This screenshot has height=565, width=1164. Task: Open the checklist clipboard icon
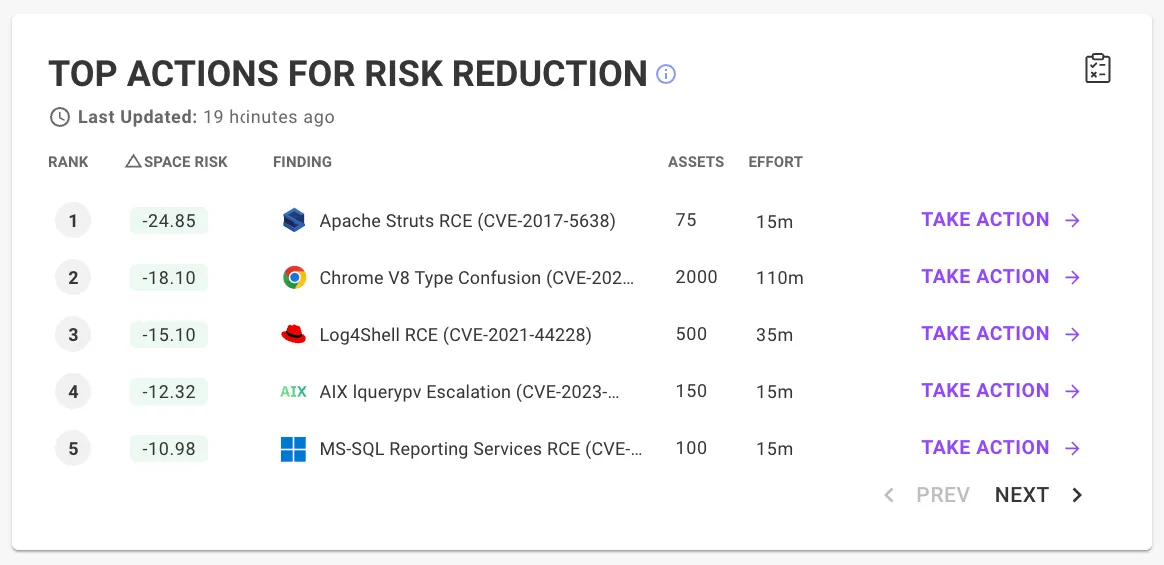[1097, 68]
